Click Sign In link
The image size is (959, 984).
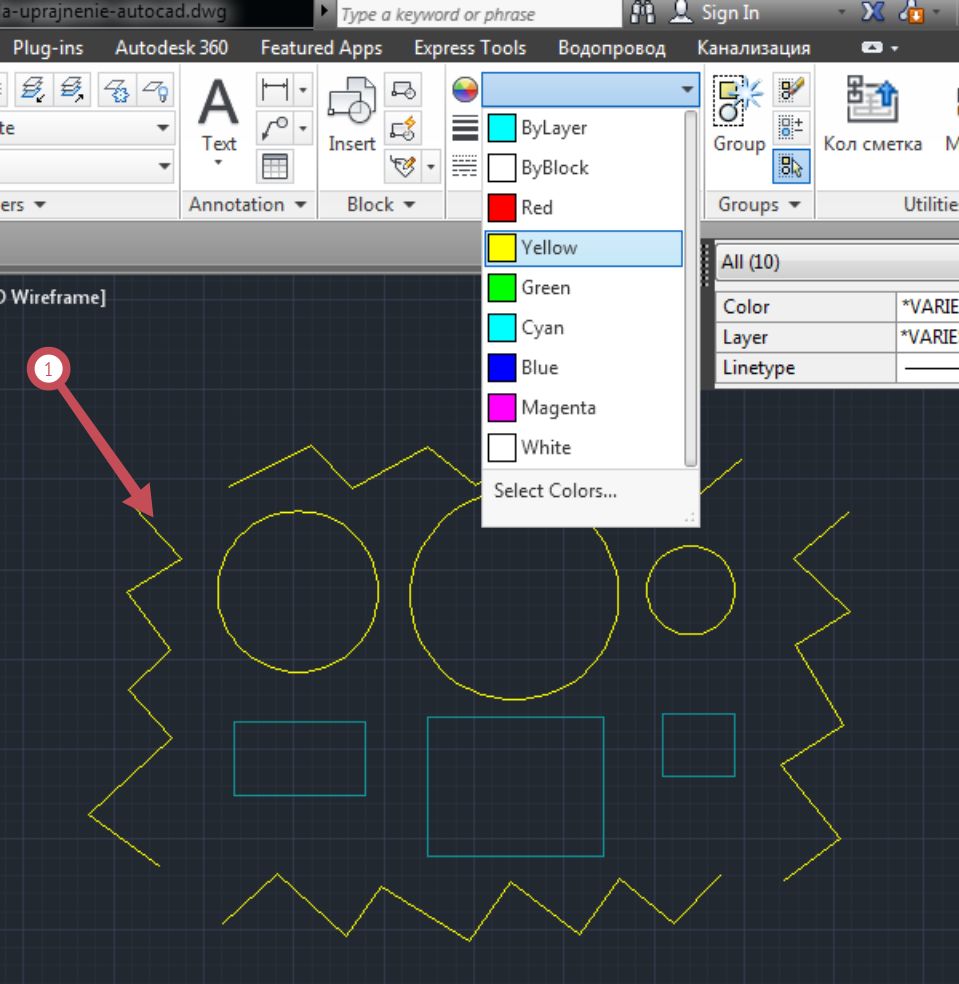point(730,13)
